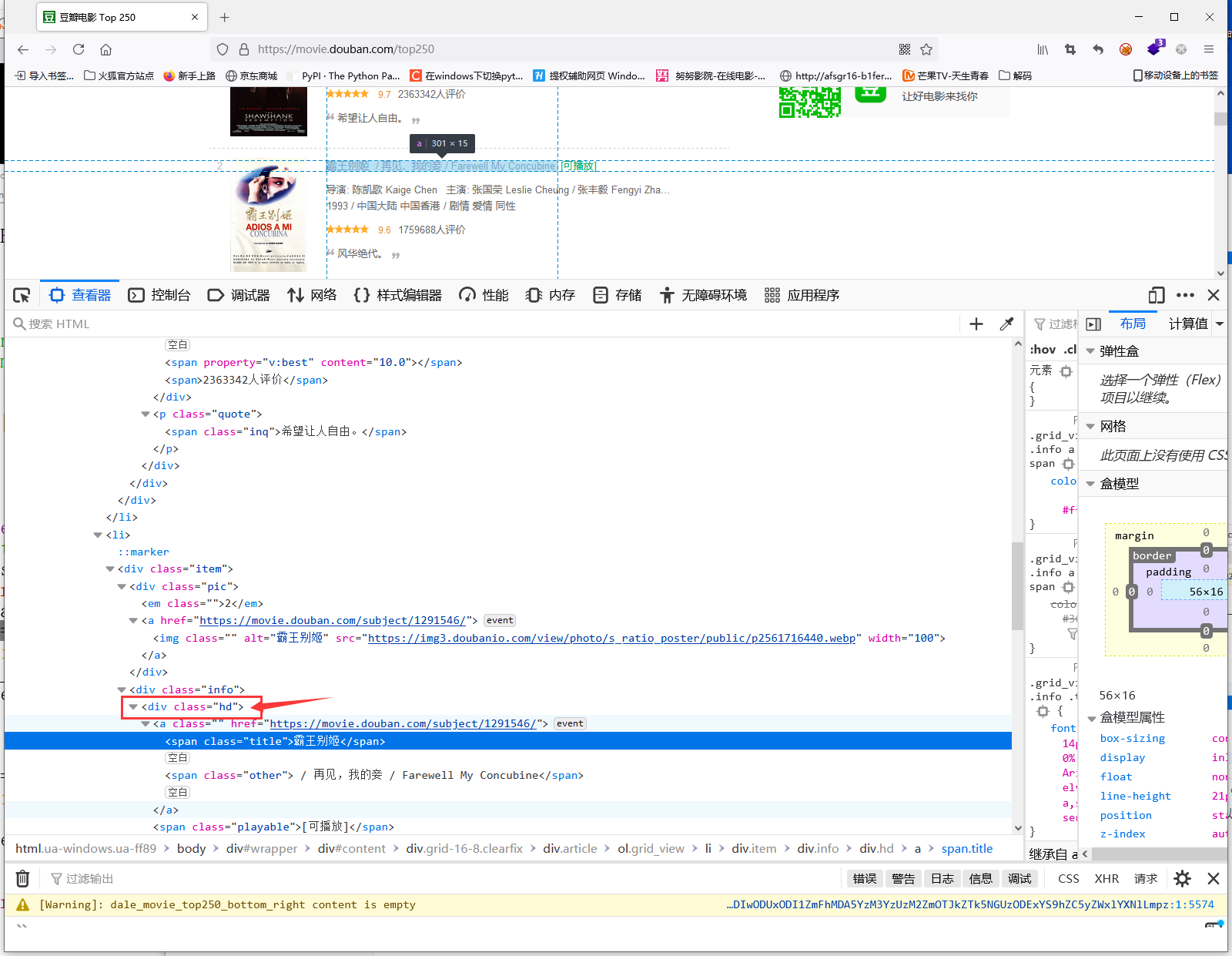Image resolution: width=1232 pixels, height=956 pixels.
Task: Collapse the 弹性盒 section in Layout panel
Action: coord(1090,351)
